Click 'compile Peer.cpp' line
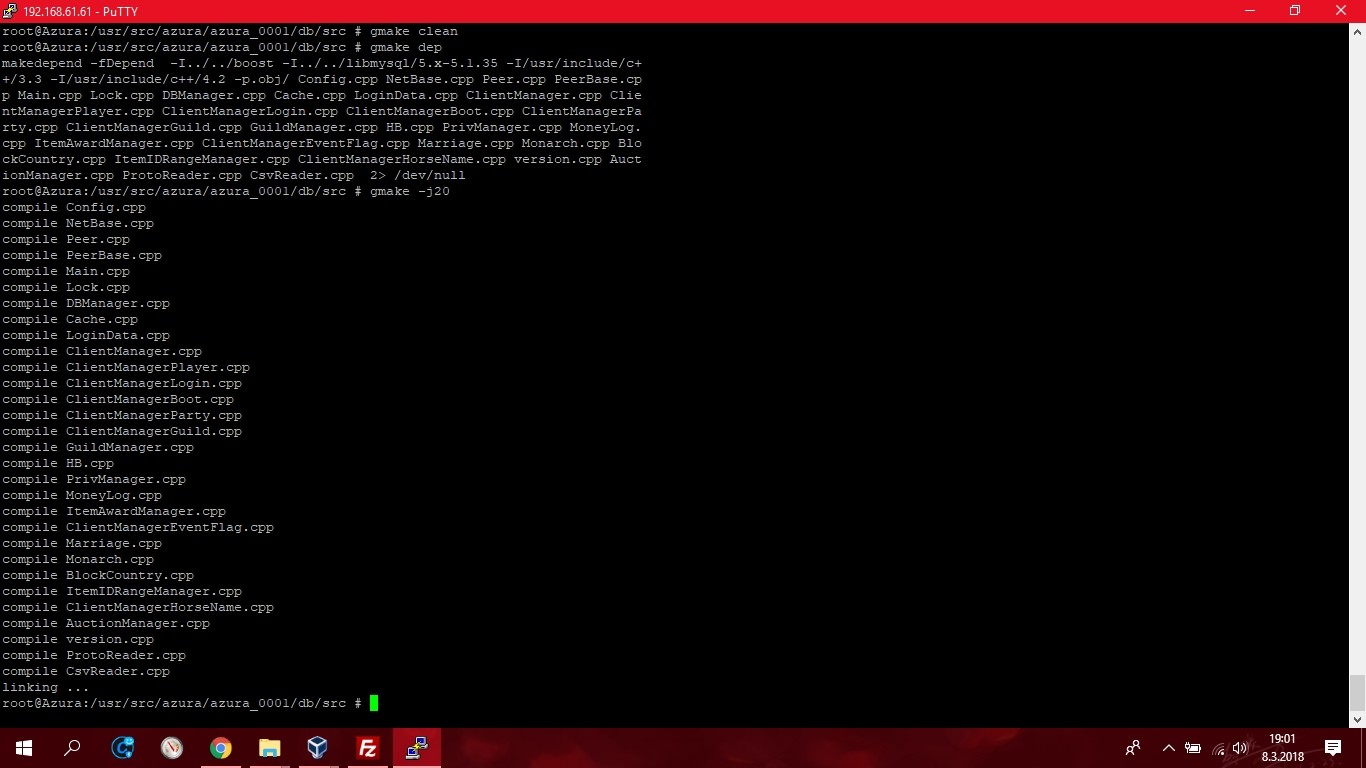Viewport: 1366px width, 768px height. [66, 239]
